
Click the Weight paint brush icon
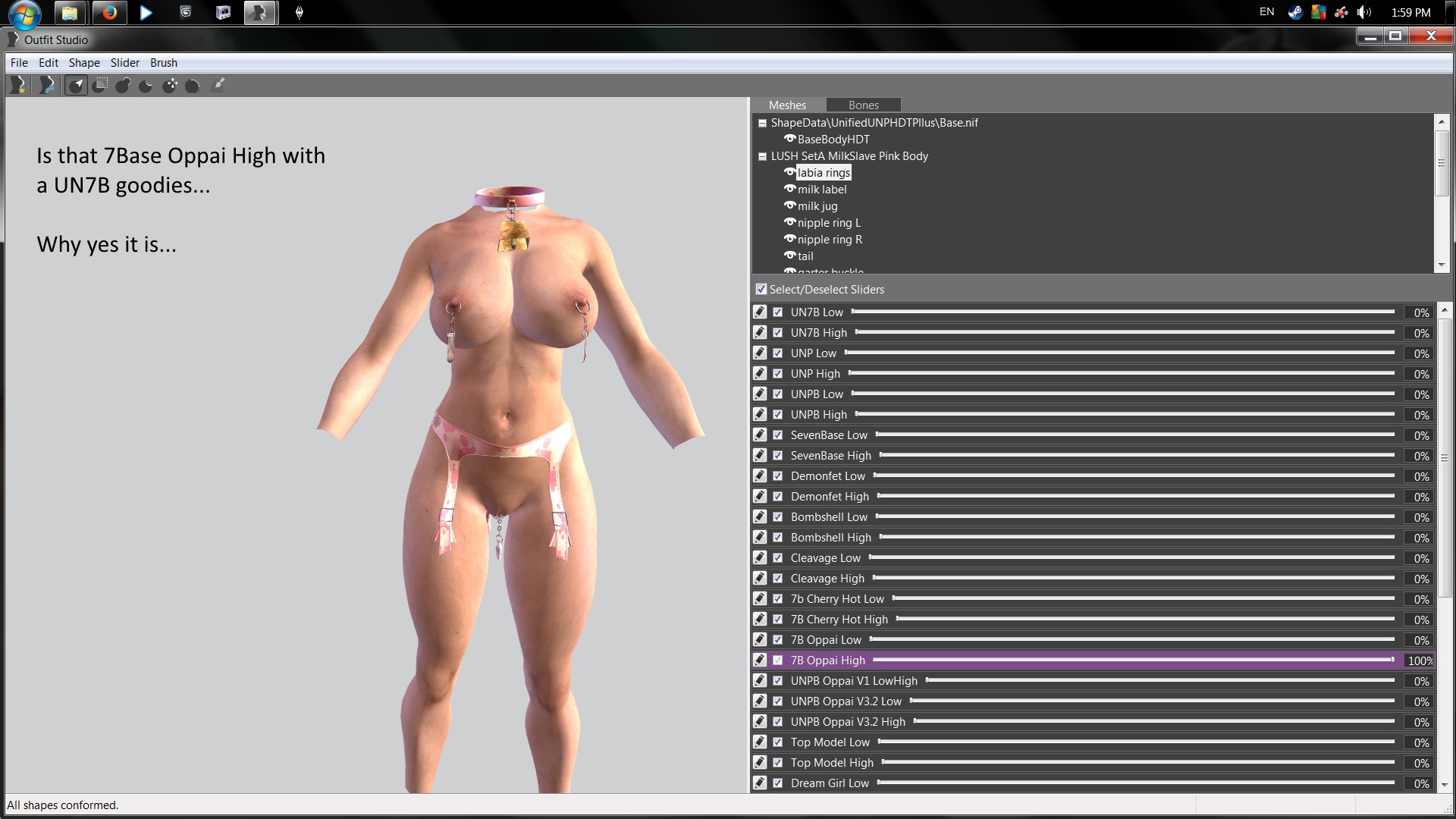pyautogui.click(x=218, y=85)
